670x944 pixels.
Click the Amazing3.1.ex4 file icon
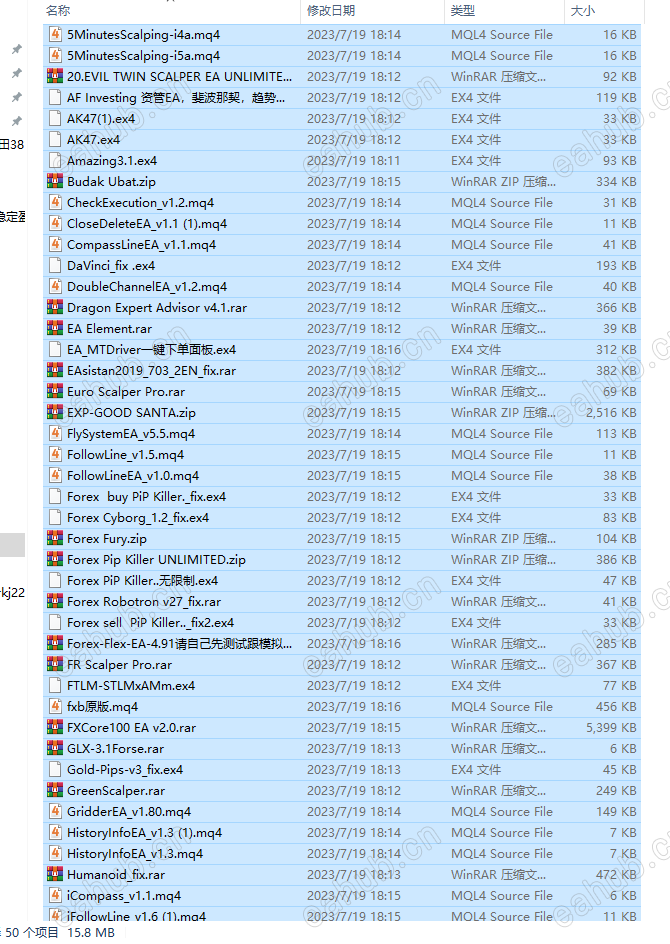(55, 161)
